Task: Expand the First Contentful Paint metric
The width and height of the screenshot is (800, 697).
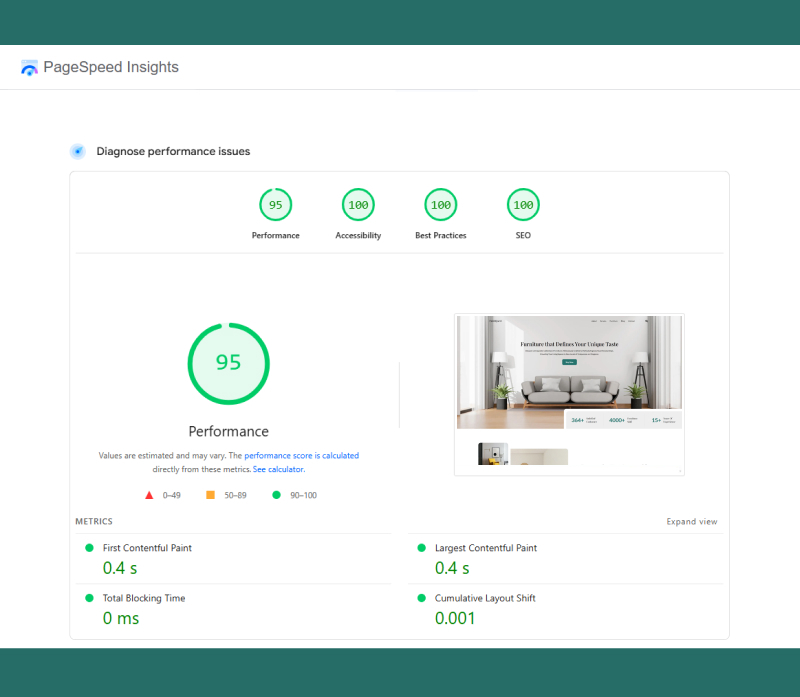Action: [x=147, y=548]
